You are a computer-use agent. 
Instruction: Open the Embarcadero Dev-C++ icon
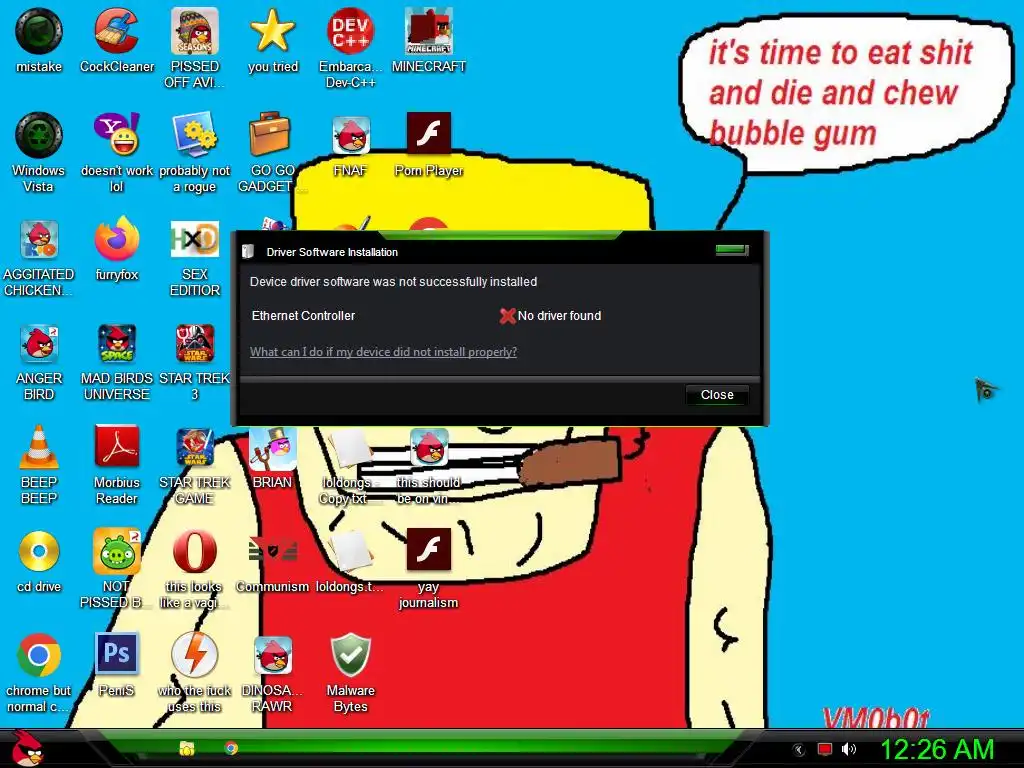[350, 32]
